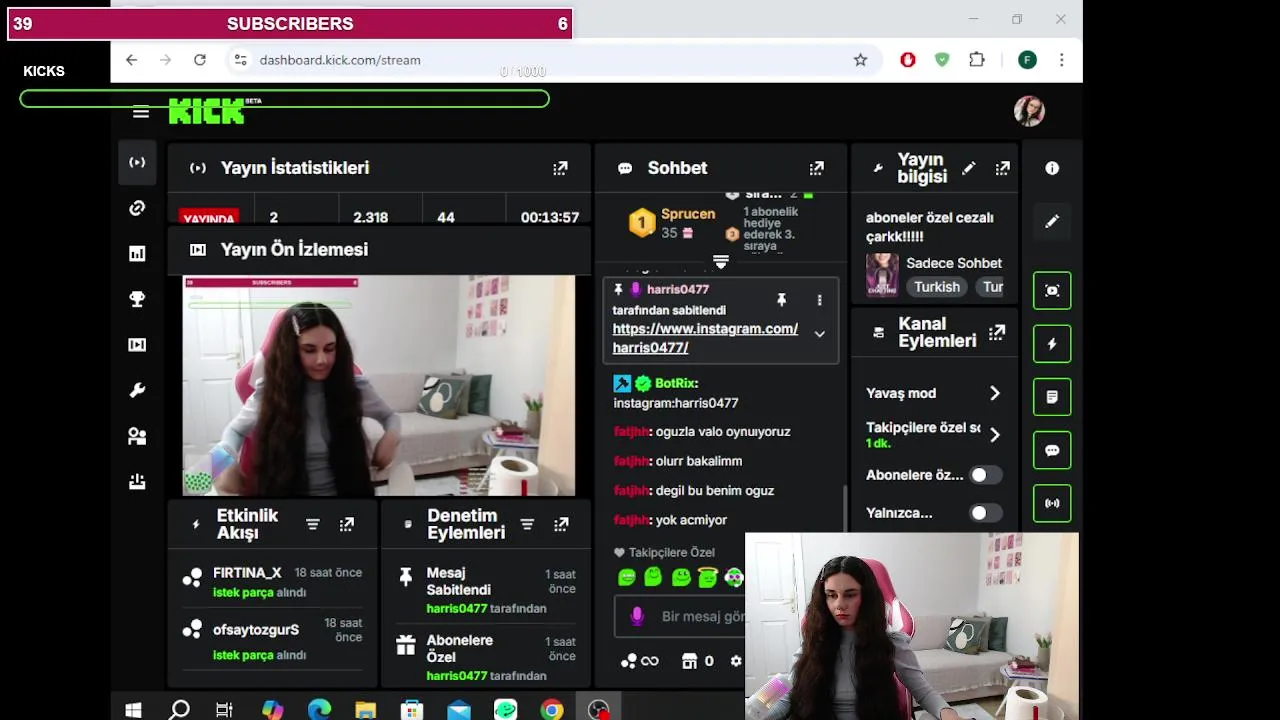Click the info icon in the right rail

tap(1052, 169)
